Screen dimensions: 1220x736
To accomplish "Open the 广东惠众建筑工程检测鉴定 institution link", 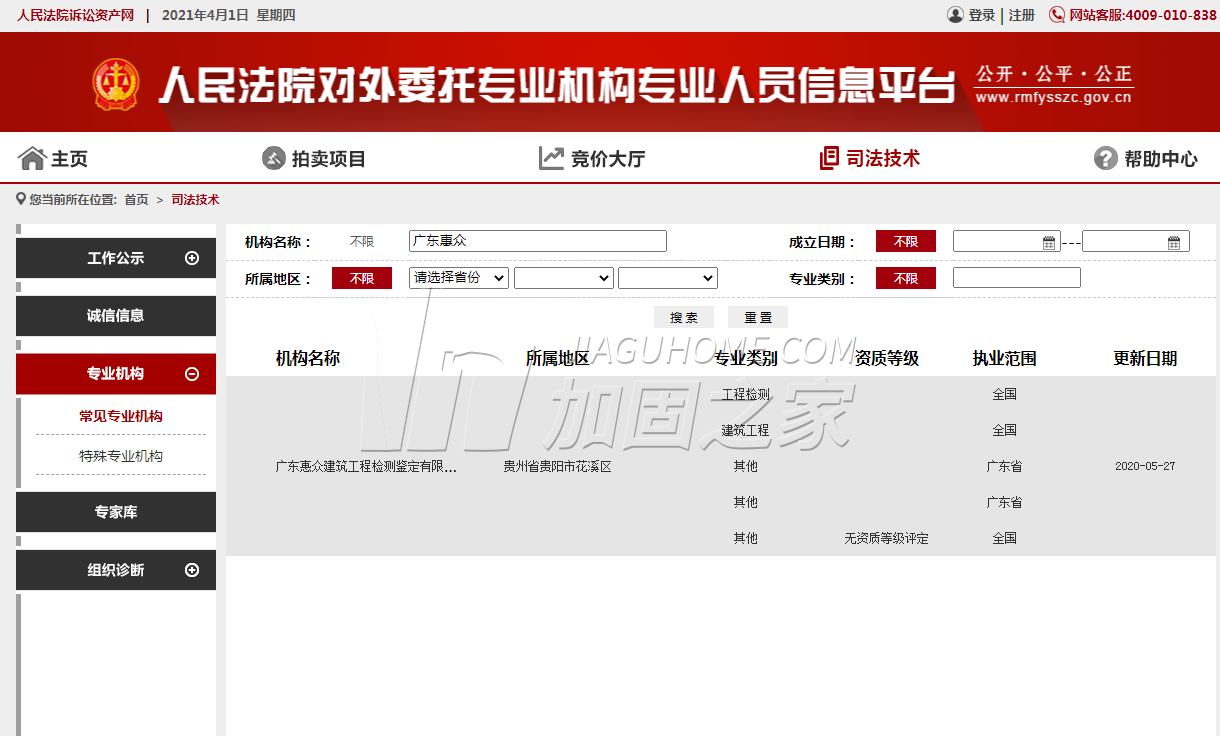I will pos(365,466).
